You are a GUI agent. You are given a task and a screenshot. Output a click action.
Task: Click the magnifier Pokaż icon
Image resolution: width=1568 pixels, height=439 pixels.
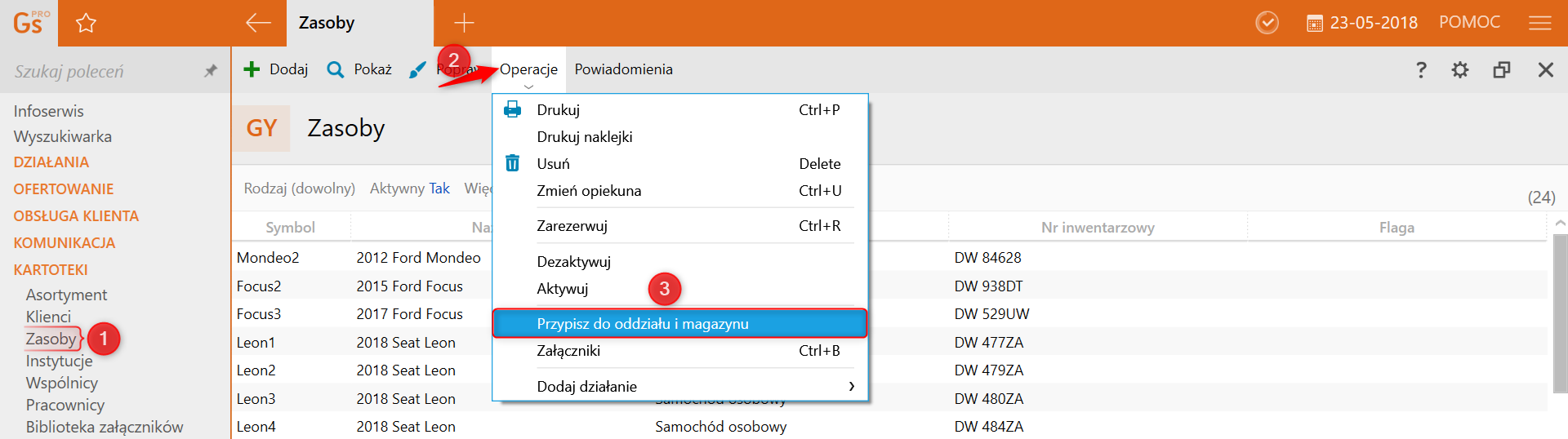tap(335, 69)
